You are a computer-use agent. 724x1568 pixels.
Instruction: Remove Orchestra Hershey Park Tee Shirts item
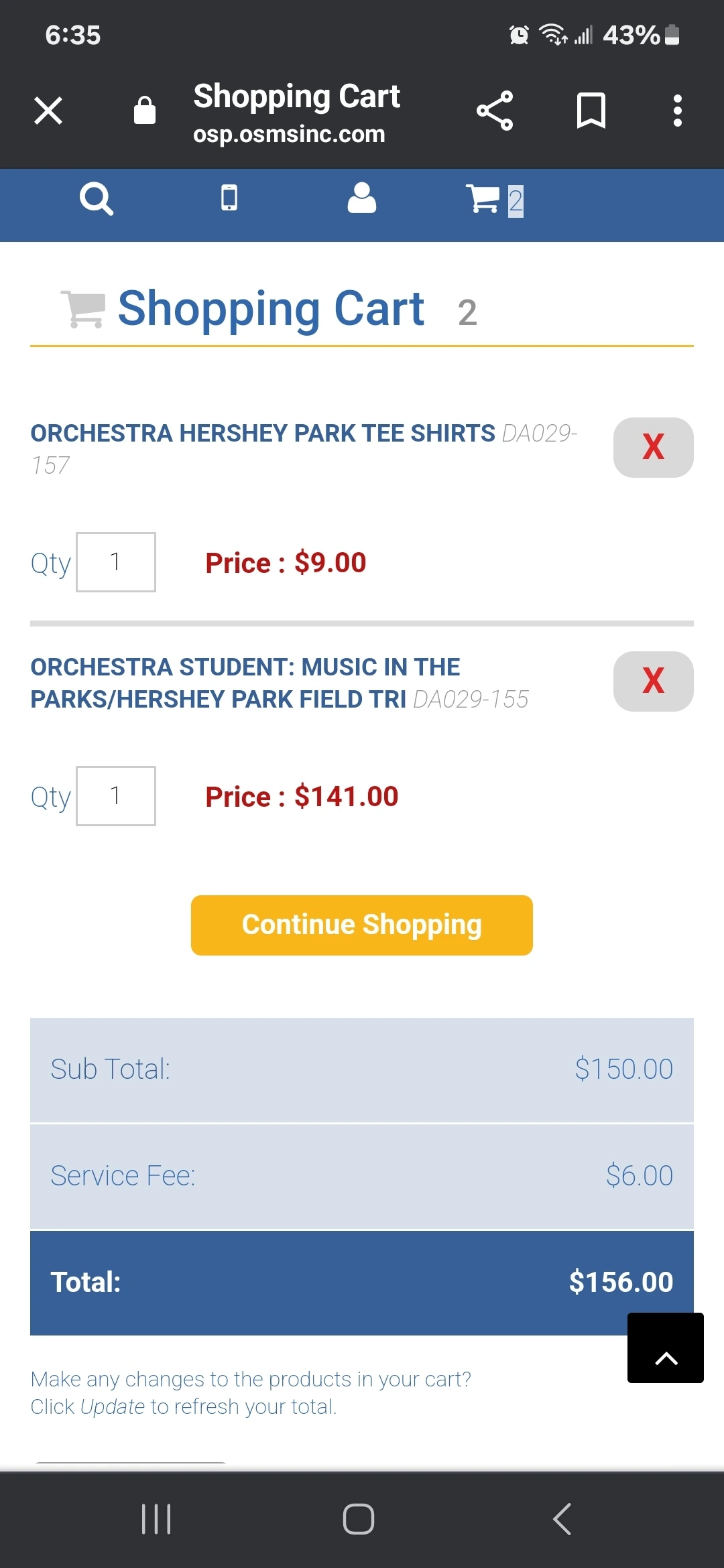654,448
